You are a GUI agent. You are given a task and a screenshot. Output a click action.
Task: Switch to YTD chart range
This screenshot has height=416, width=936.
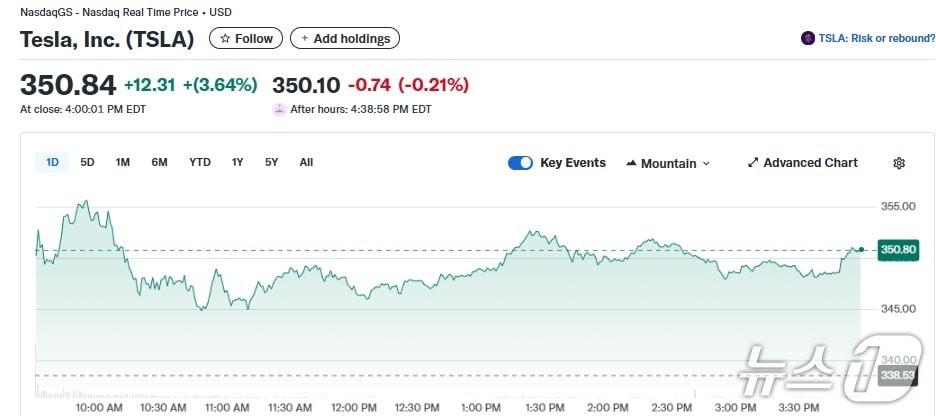click(200, 162)
